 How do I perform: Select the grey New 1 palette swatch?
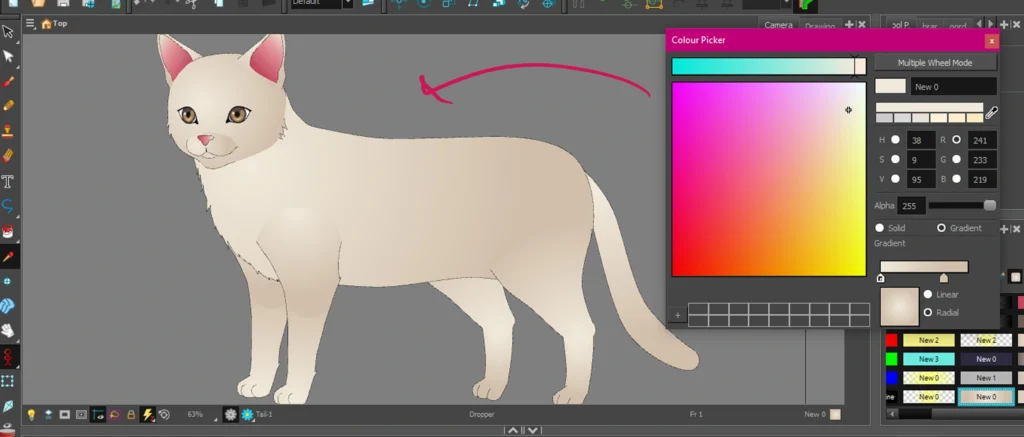coord(986,378)
